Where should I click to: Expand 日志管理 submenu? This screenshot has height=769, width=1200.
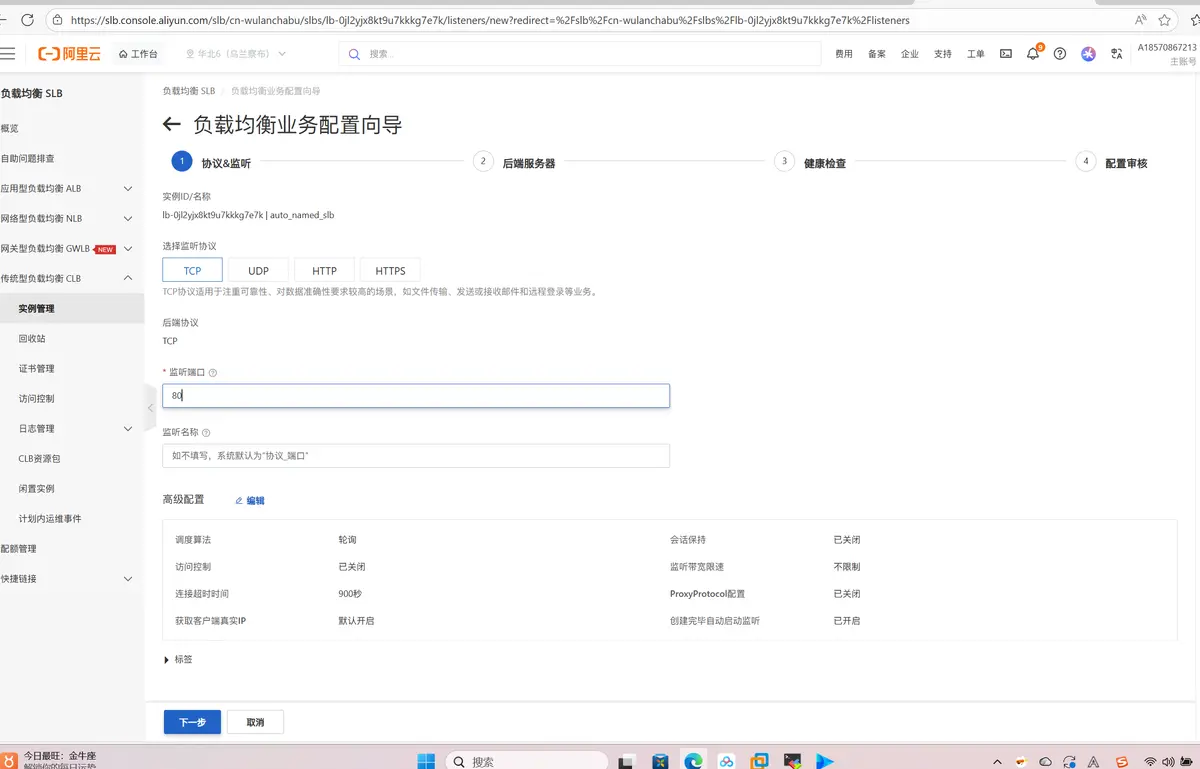point(128,428)
